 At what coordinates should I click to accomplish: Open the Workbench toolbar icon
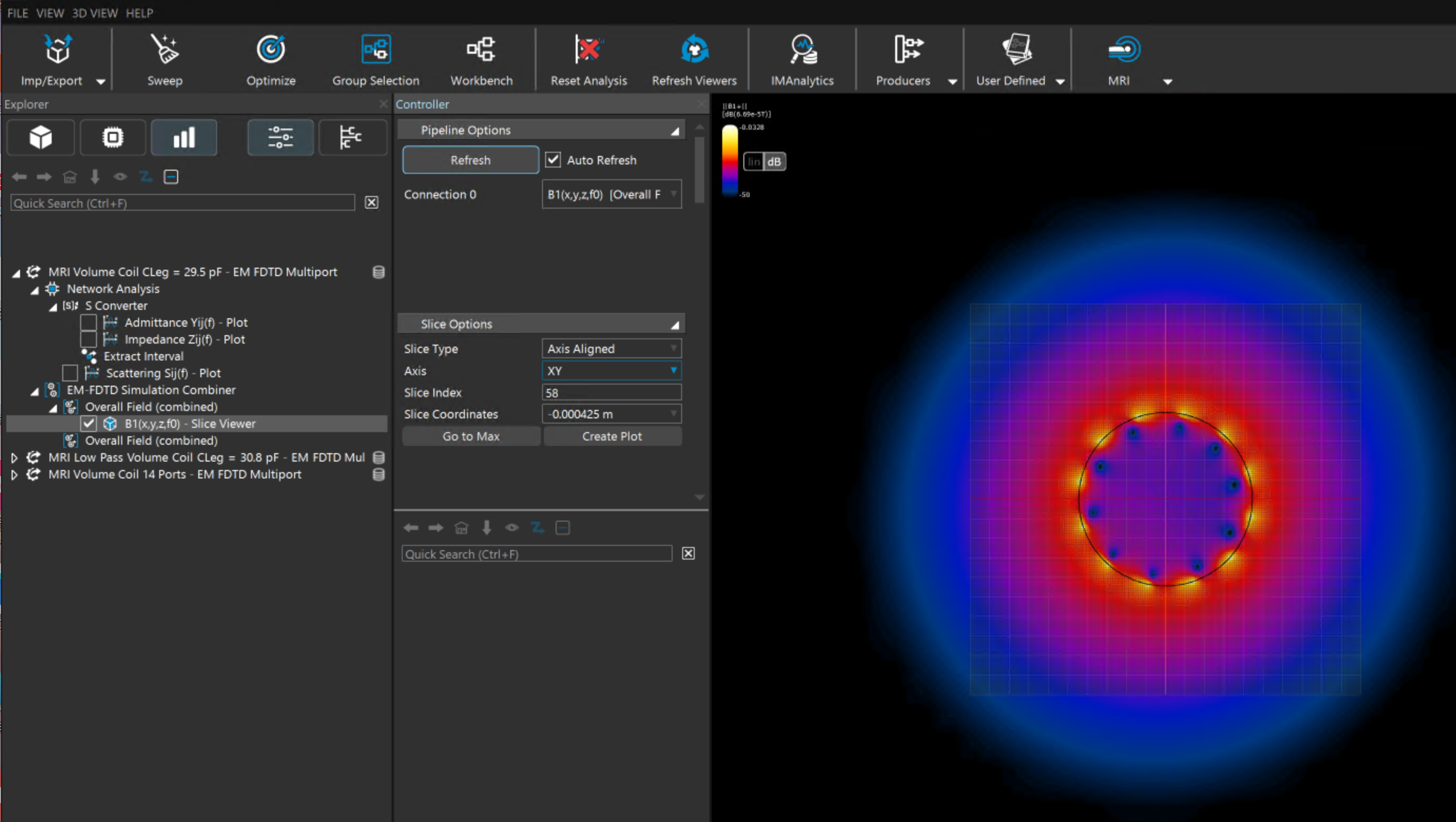tap(481, 50)
